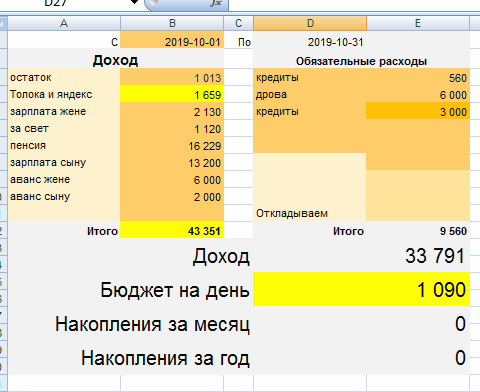The height and width of the screenshot is (392, 480).
Task: Select yearly savings value 0
Action: (460, 357)
